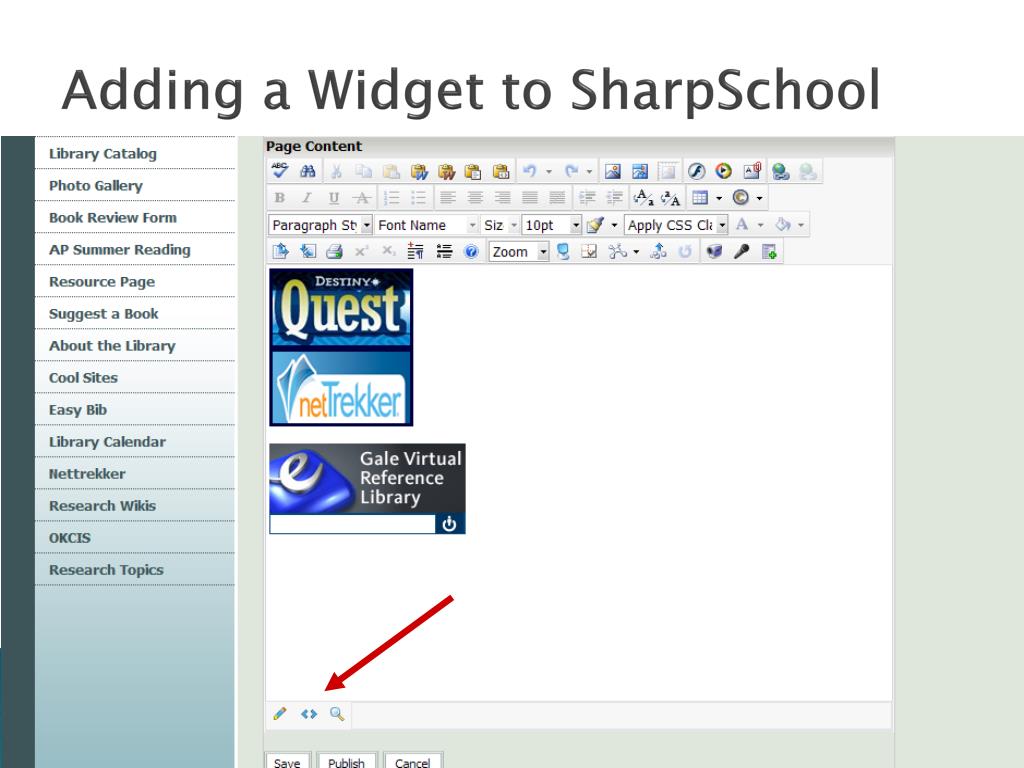Click the Cancel button
This screenshot has height=768, width=1024.
click(413, 761)
